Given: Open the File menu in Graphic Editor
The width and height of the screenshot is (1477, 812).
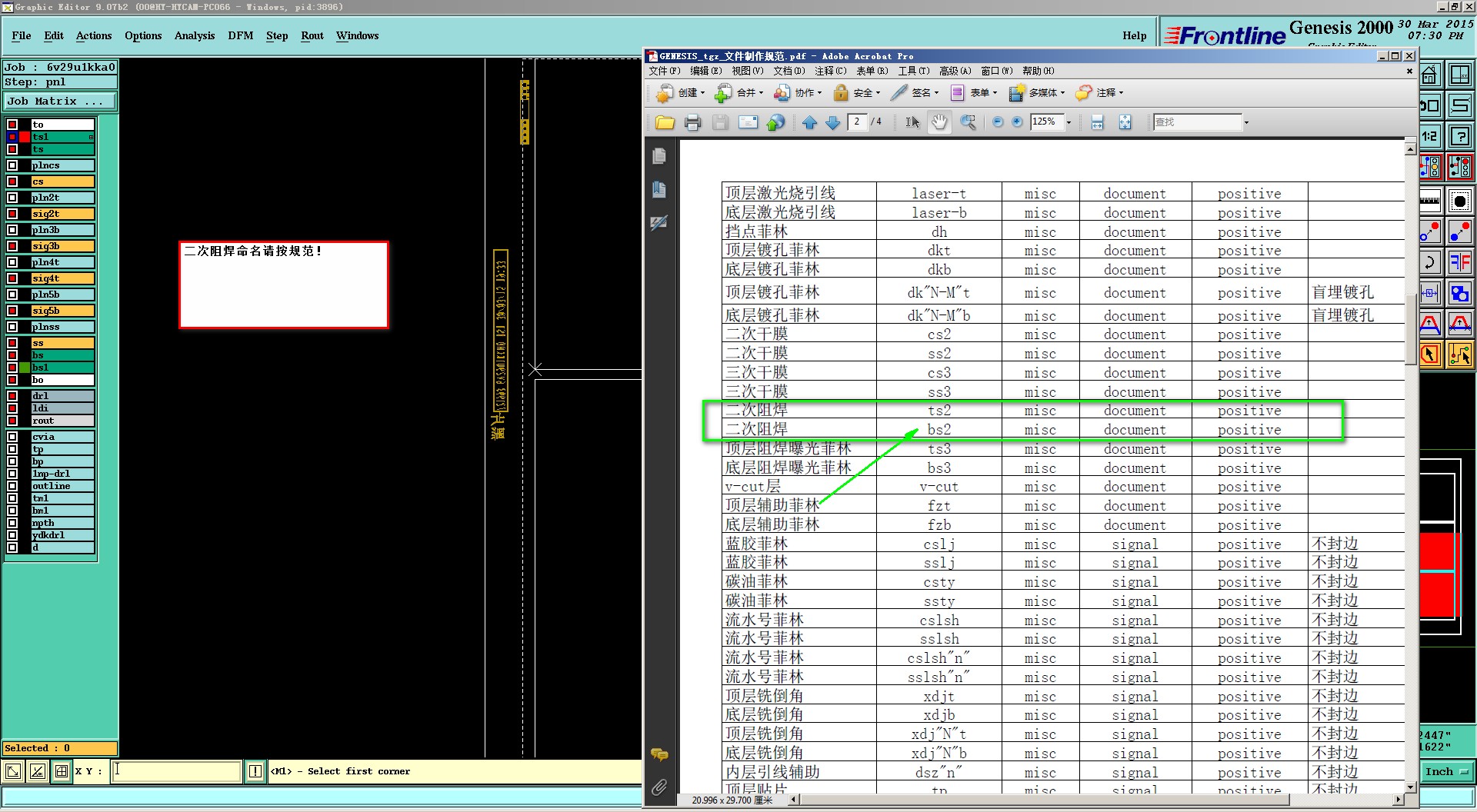Looking at the screenshot, I should click(22, 35).
